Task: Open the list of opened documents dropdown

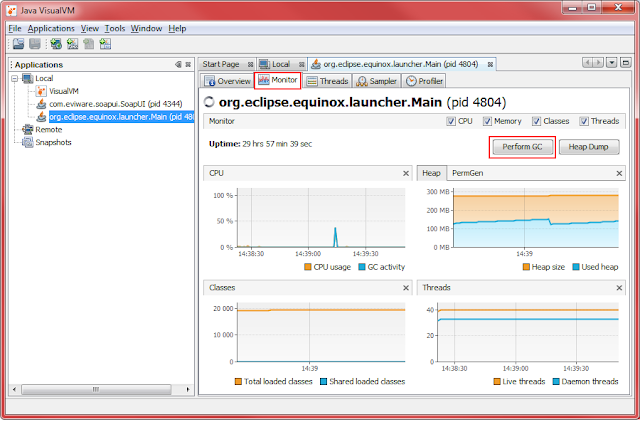Action: point(611,63)
